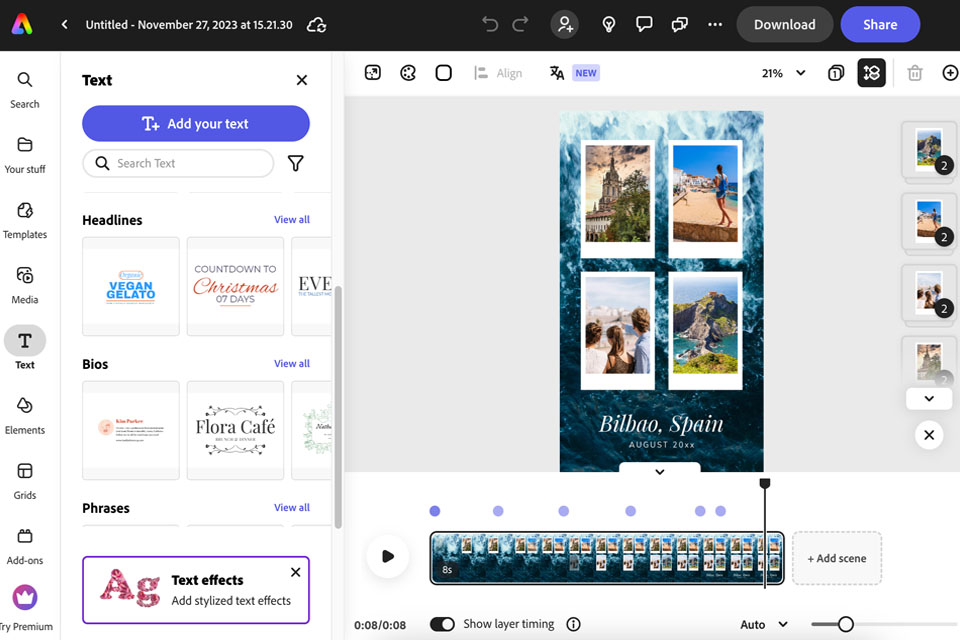Click the resize canvas icon
Screen dimensions: 960x640
[373, 73]
